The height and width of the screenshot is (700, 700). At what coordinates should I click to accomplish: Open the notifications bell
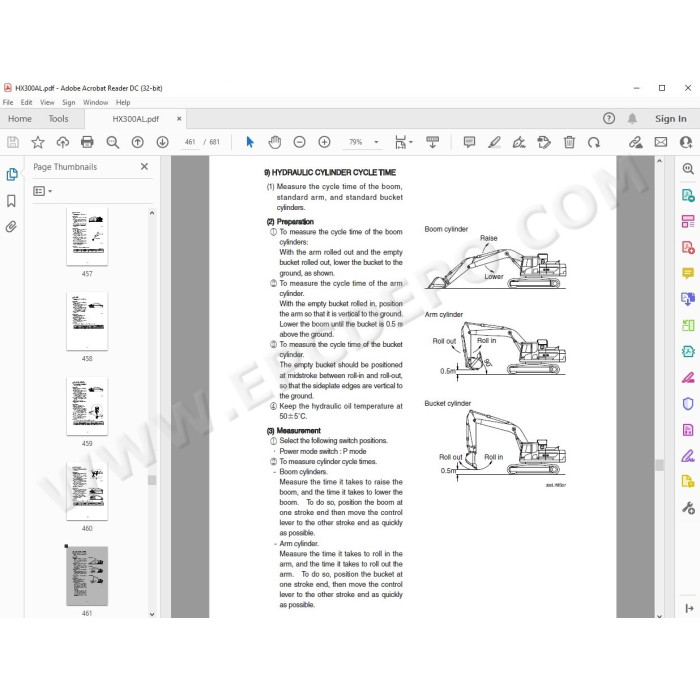[632, 118]
